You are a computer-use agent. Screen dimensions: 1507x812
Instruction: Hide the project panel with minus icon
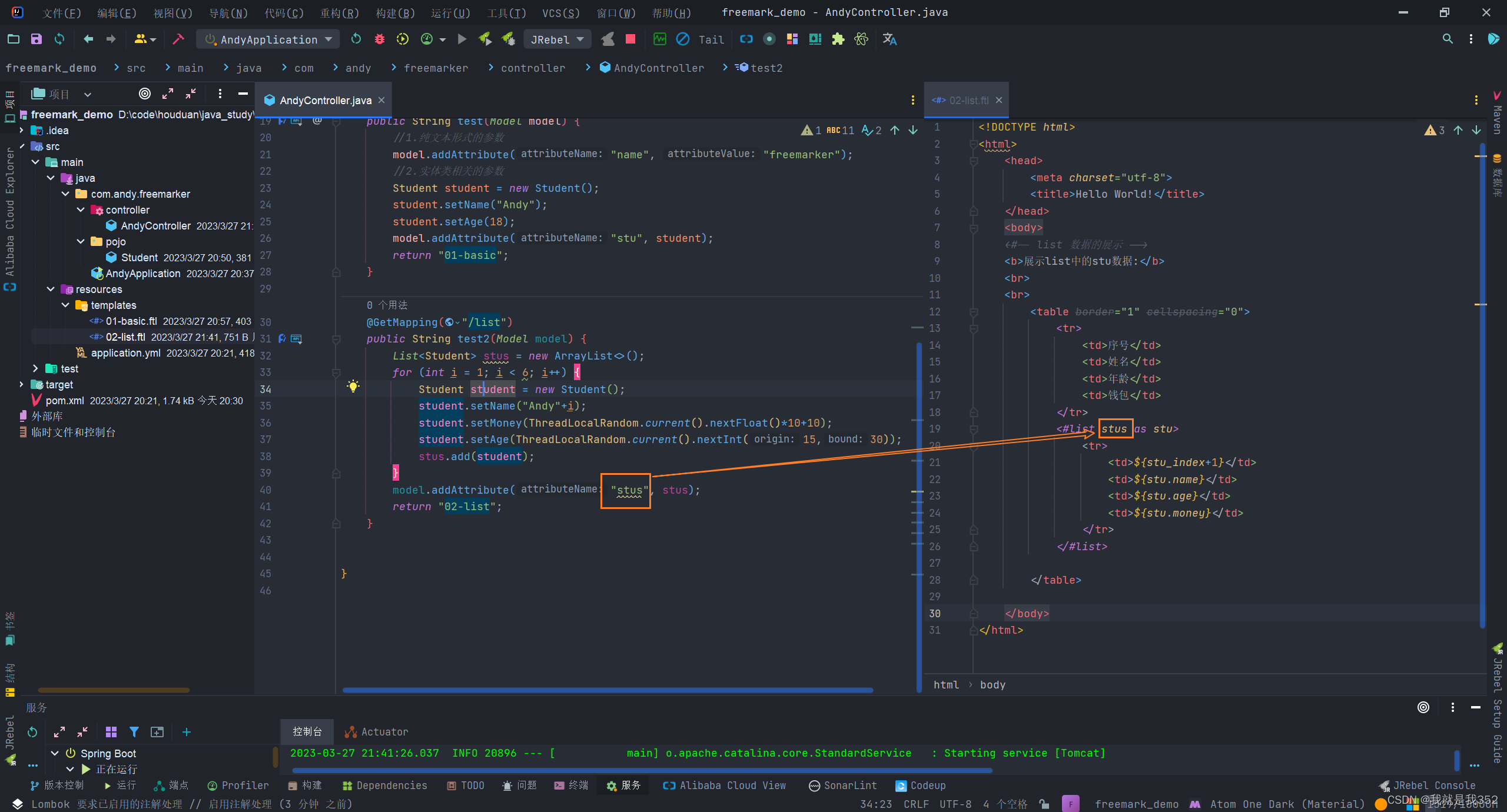click(x=243, y=94)
